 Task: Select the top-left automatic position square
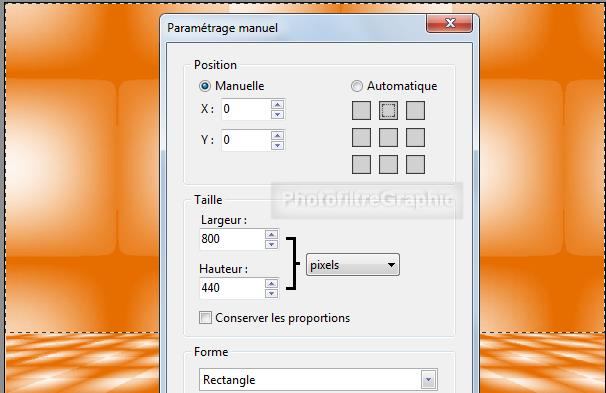pos(361,111)
